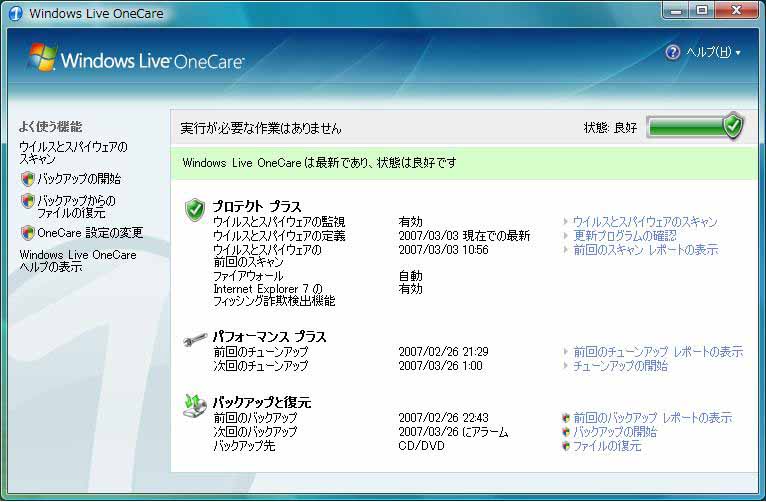Click arrow beside ウイルスとスパイウェアのスキャン link on right
This screenshot has height=502, width=766.
tap(565, 222)
